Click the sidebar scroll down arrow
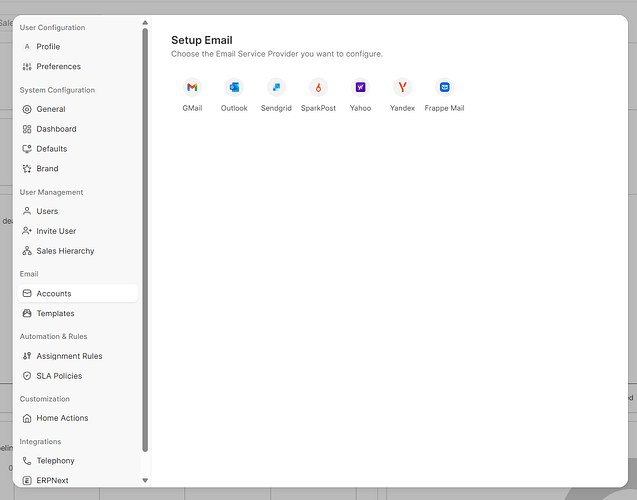The width and height of the screenshot is (637, 500). point(145,481)
